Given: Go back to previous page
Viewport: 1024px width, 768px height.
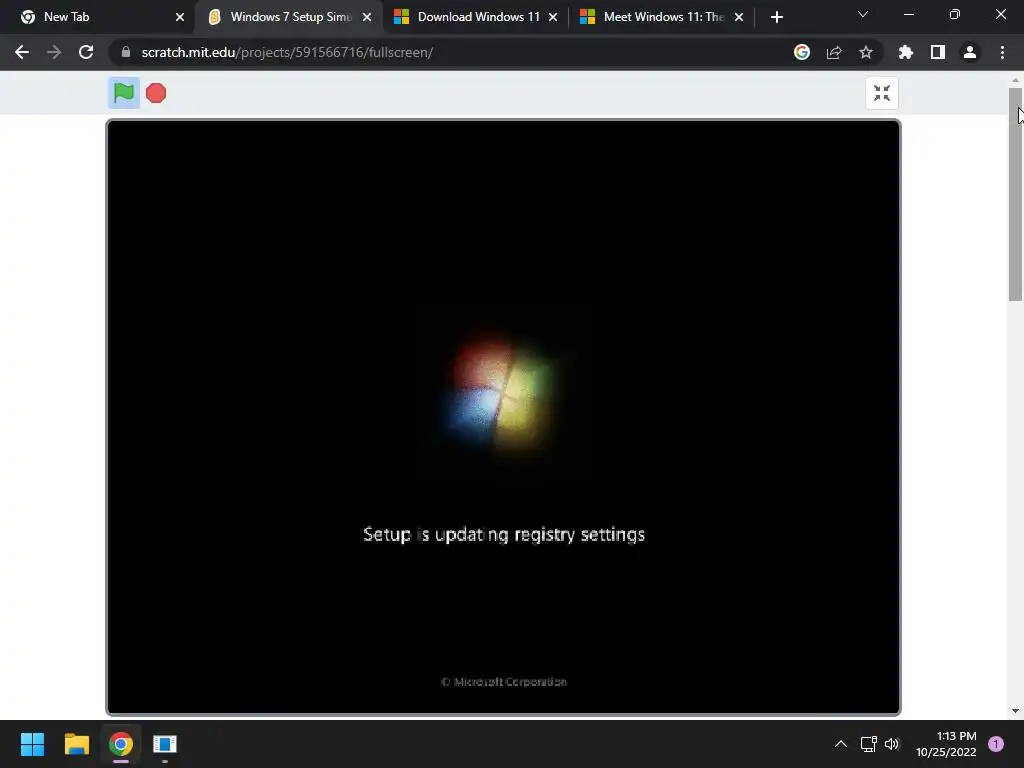Looking at the screenshot, I should pos(22,52).
